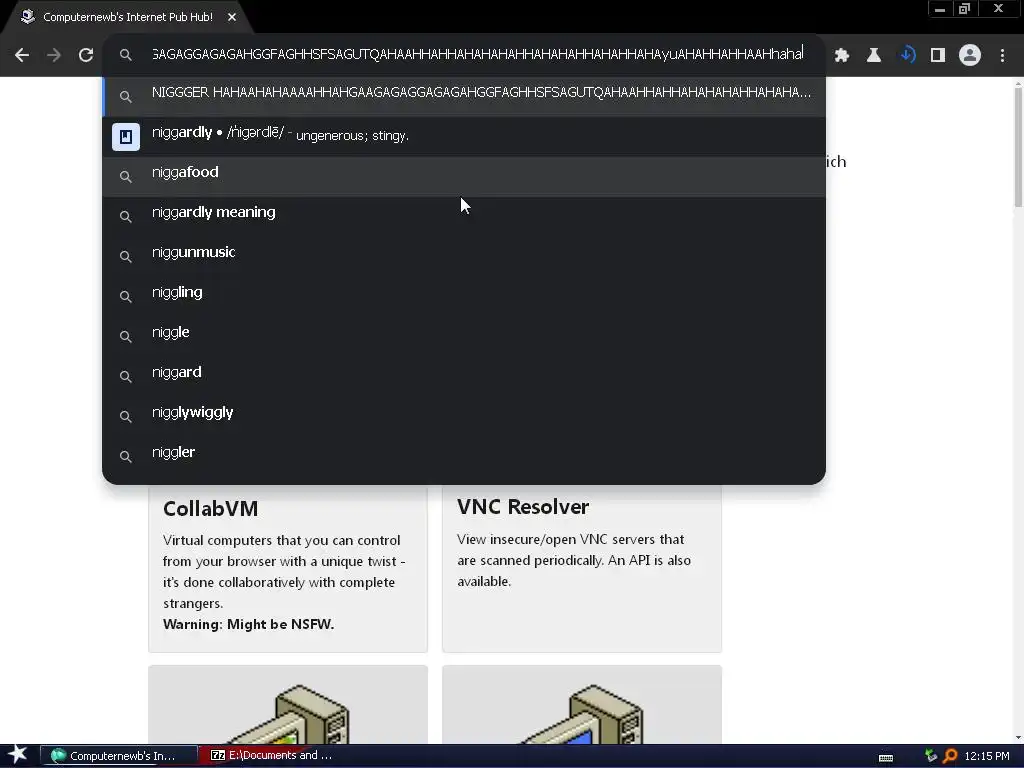Minimize the browser window
This screenshot has width=1024, height=768.
tap(940, 9)
